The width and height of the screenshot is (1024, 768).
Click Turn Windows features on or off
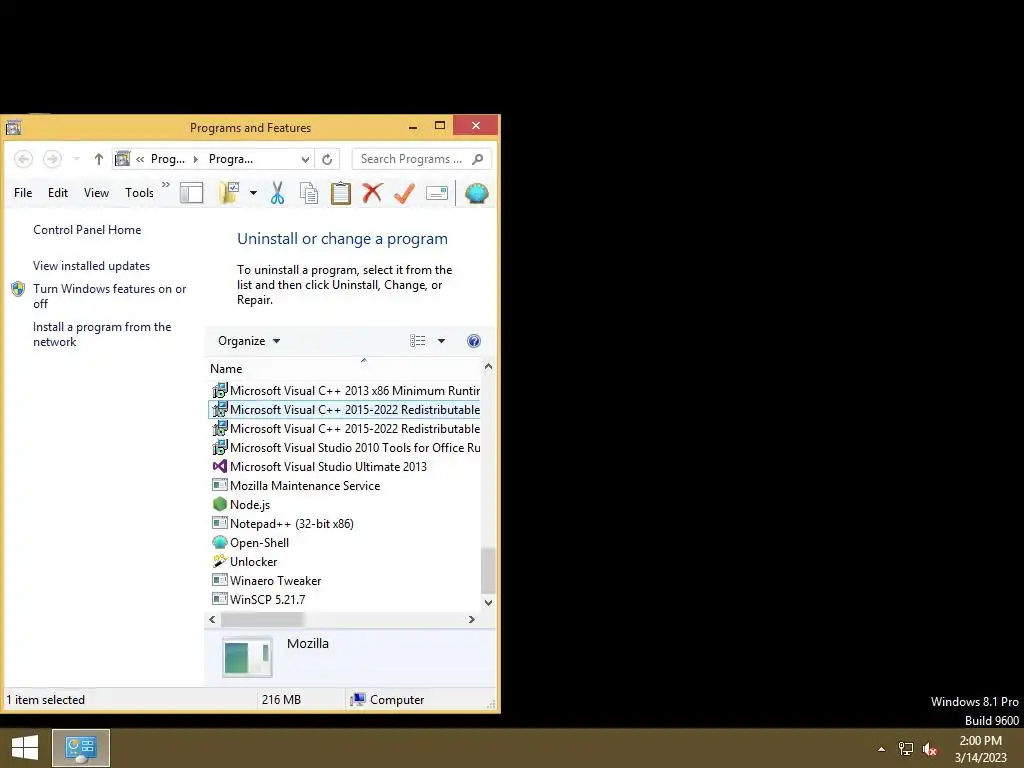point(110,296)
